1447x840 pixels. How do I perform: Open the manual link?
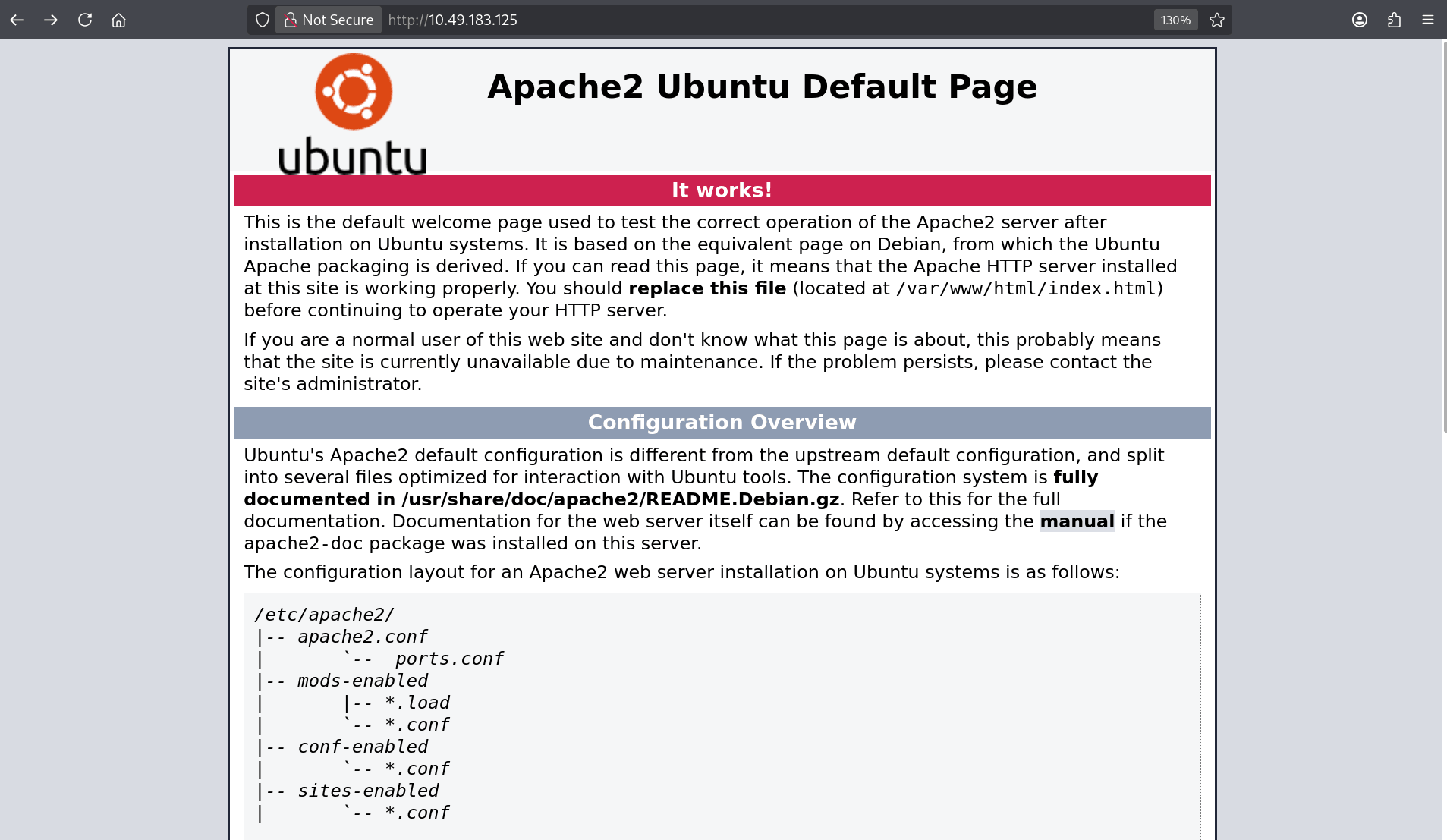(1077, 521)
